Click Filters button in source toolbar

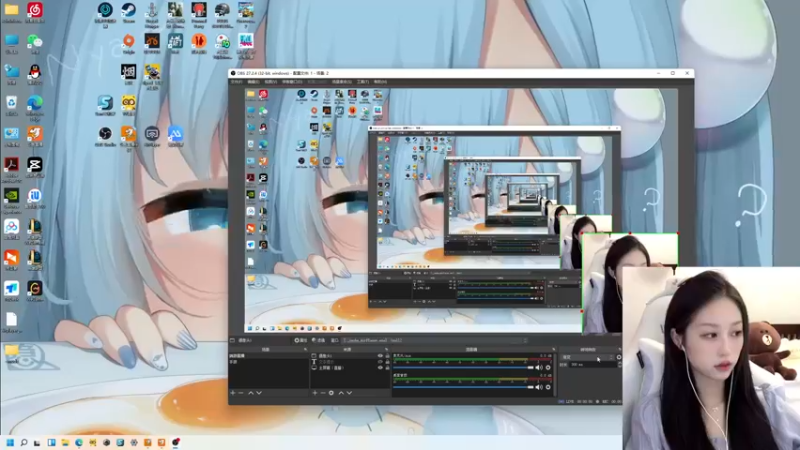click(x=318, y=340)
